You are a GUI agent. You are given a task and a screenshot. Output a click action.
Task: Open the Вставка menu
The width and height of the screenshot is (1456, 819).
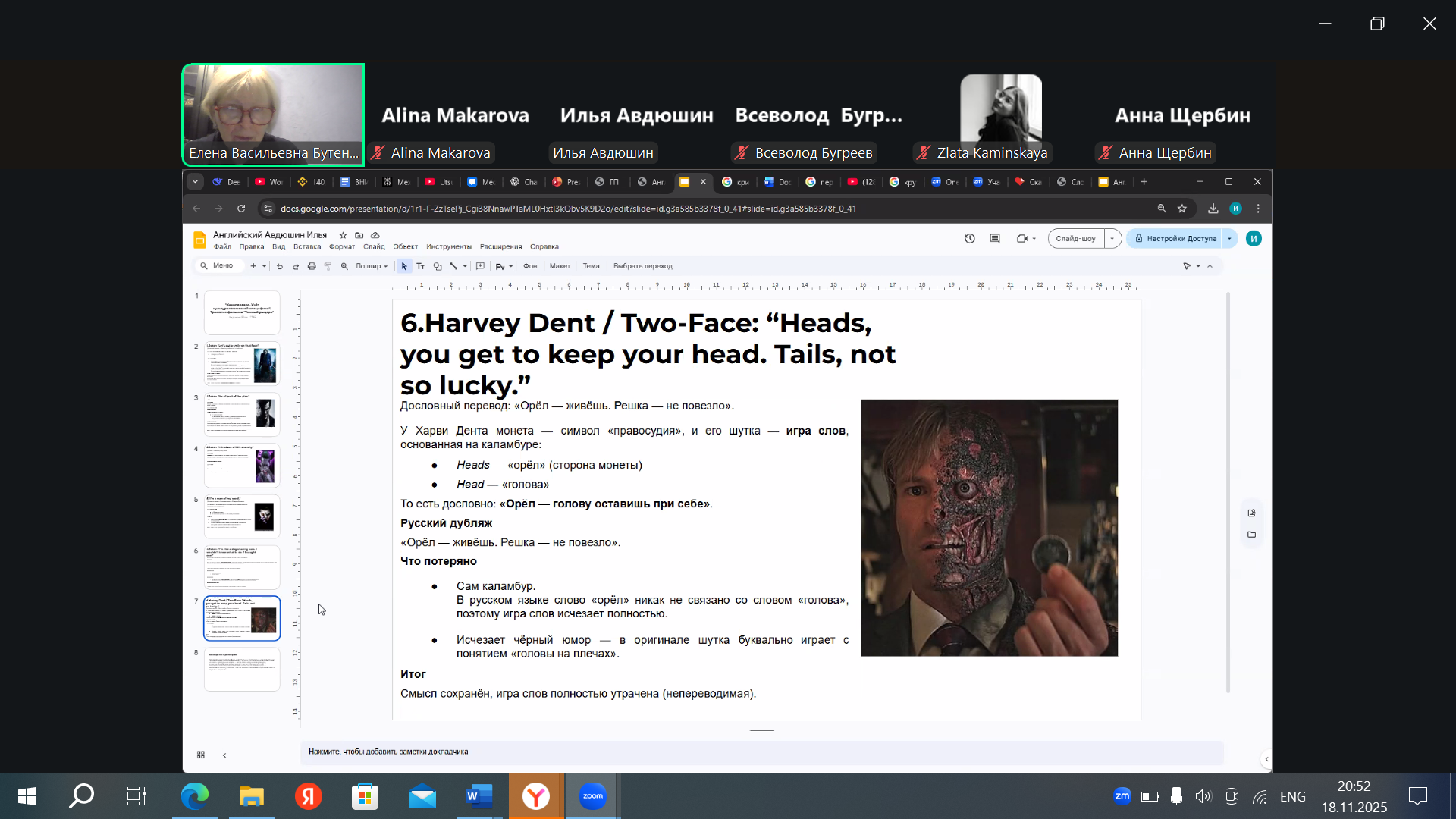point(306,246)
